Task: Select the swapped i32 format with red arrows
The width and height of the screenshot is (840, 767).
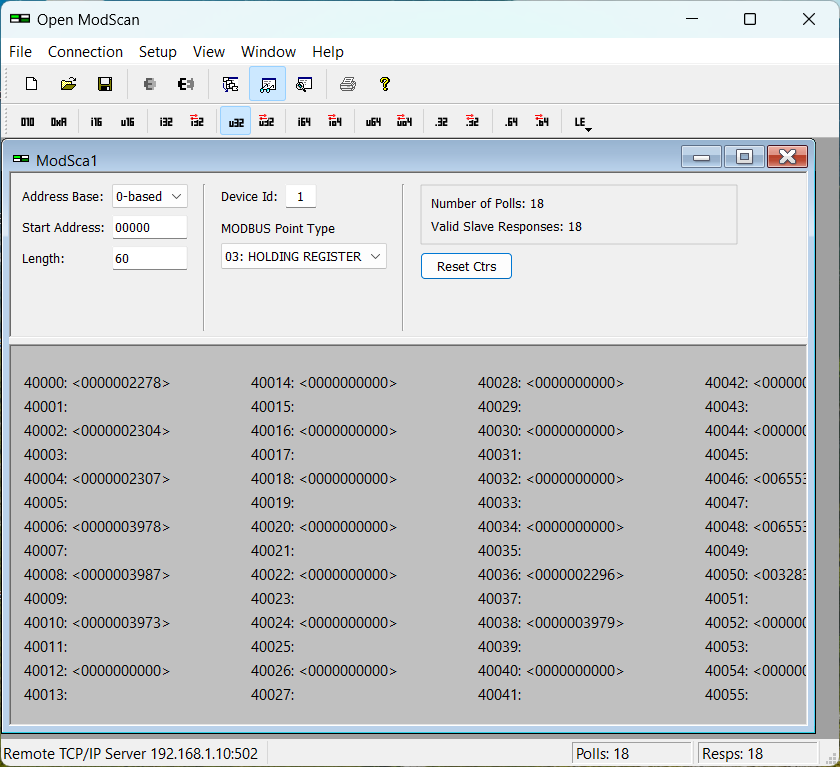Action: (197, 122)
